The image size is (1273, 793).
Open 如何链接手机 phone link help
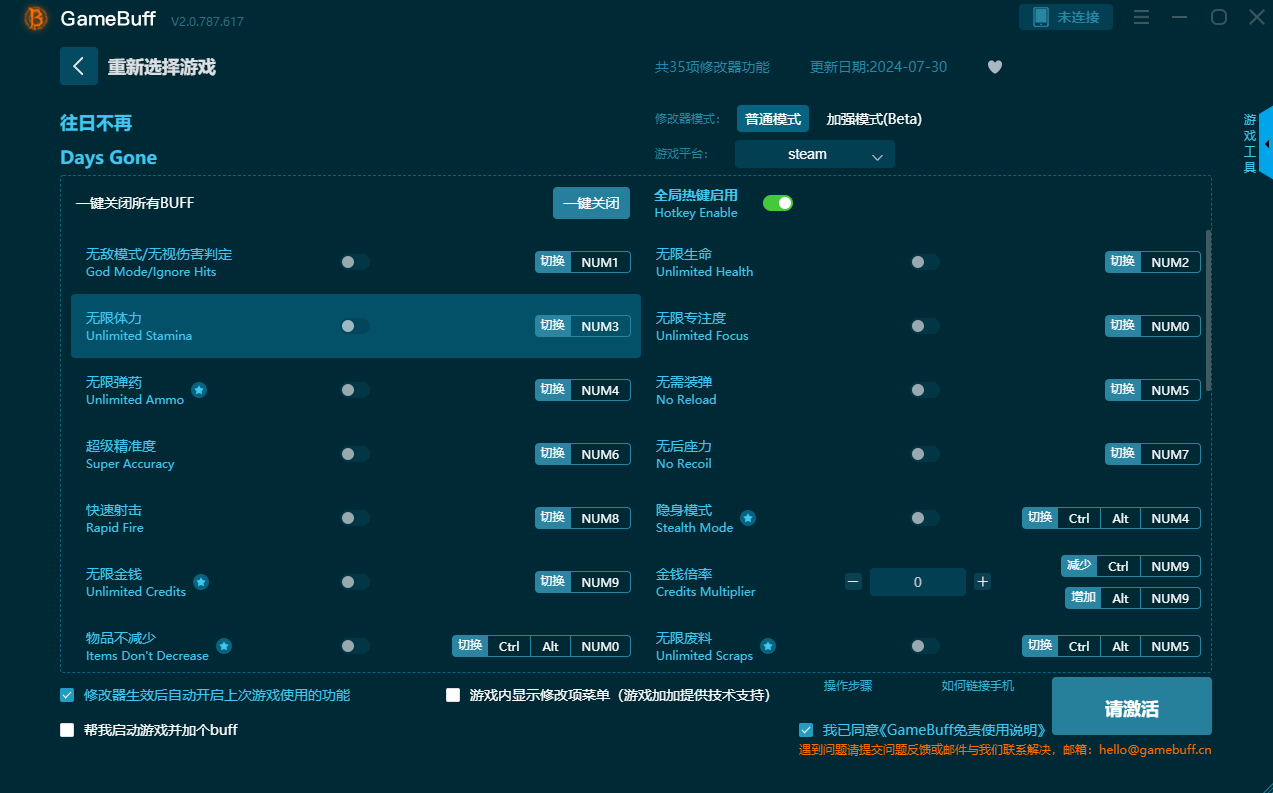[978, 686]
